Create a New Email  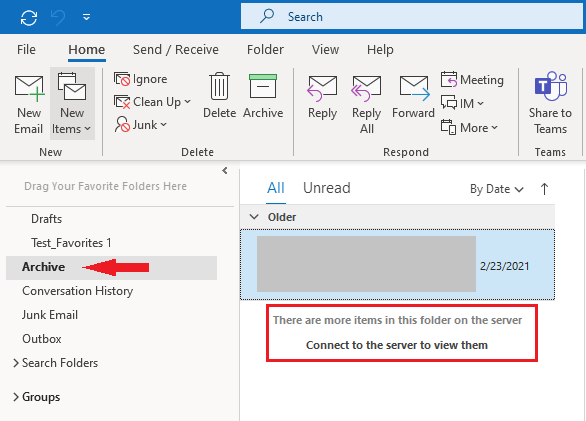[x=29, y=104]
